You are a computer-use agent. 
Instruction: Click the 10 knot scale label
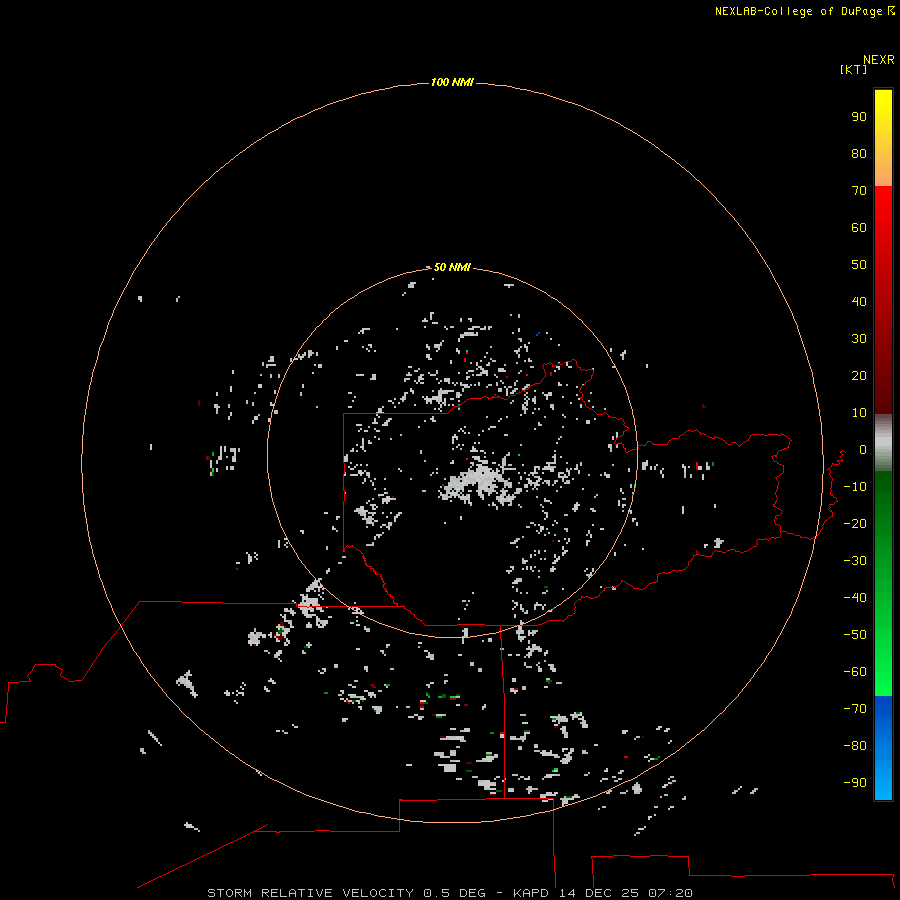point(859,413)
